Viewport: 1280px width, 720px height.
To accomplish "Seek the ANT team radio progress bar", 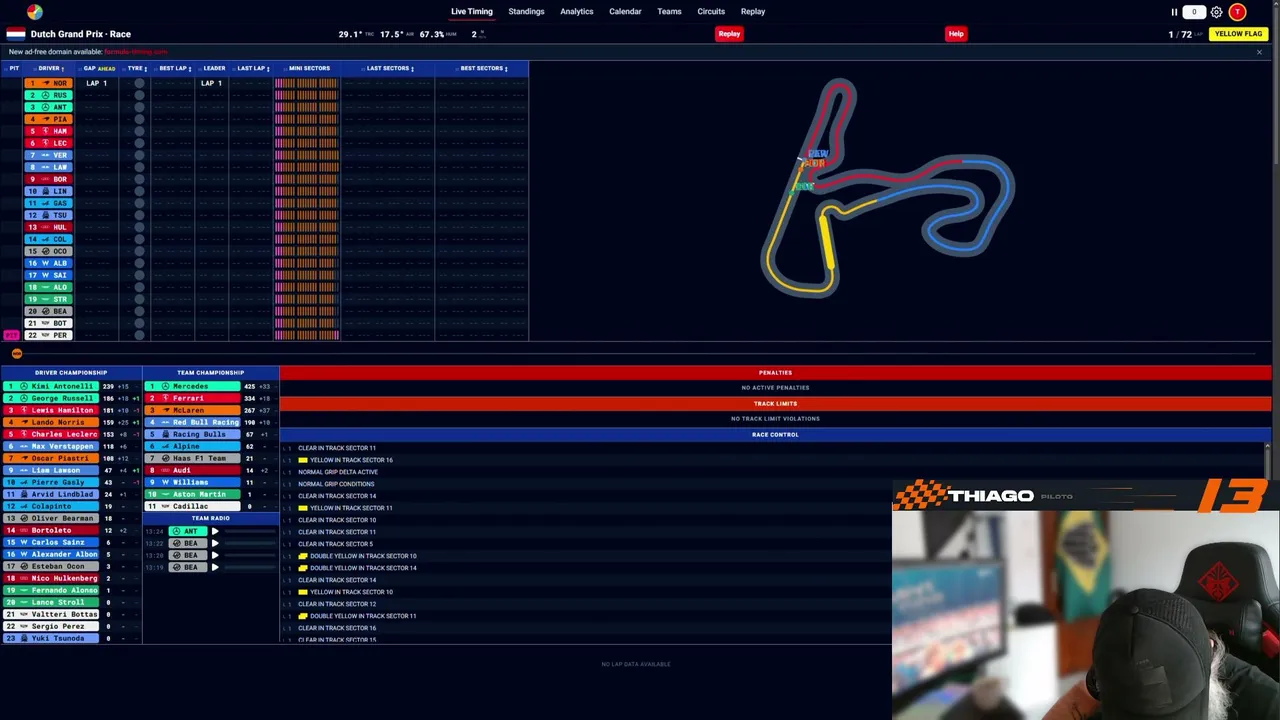I will (250, 531).
